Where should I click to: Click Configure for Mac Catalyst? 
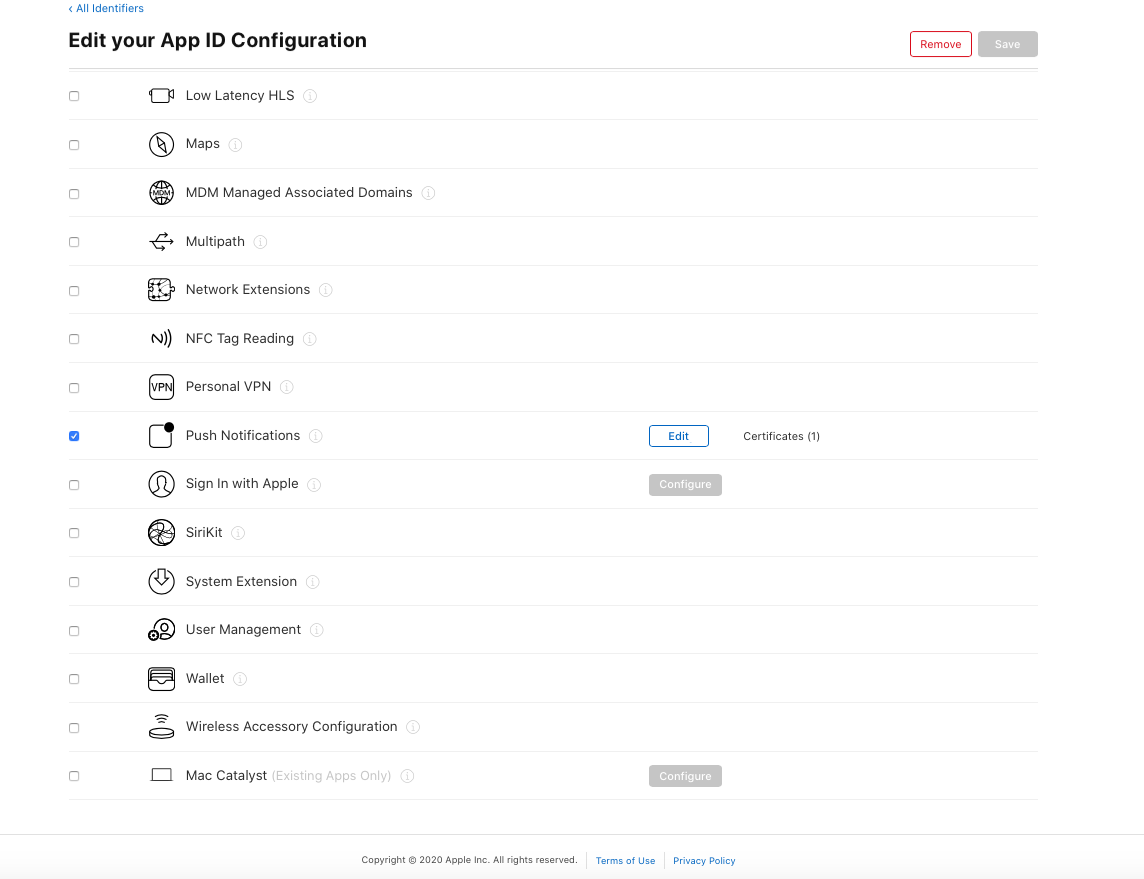point(685,776)
